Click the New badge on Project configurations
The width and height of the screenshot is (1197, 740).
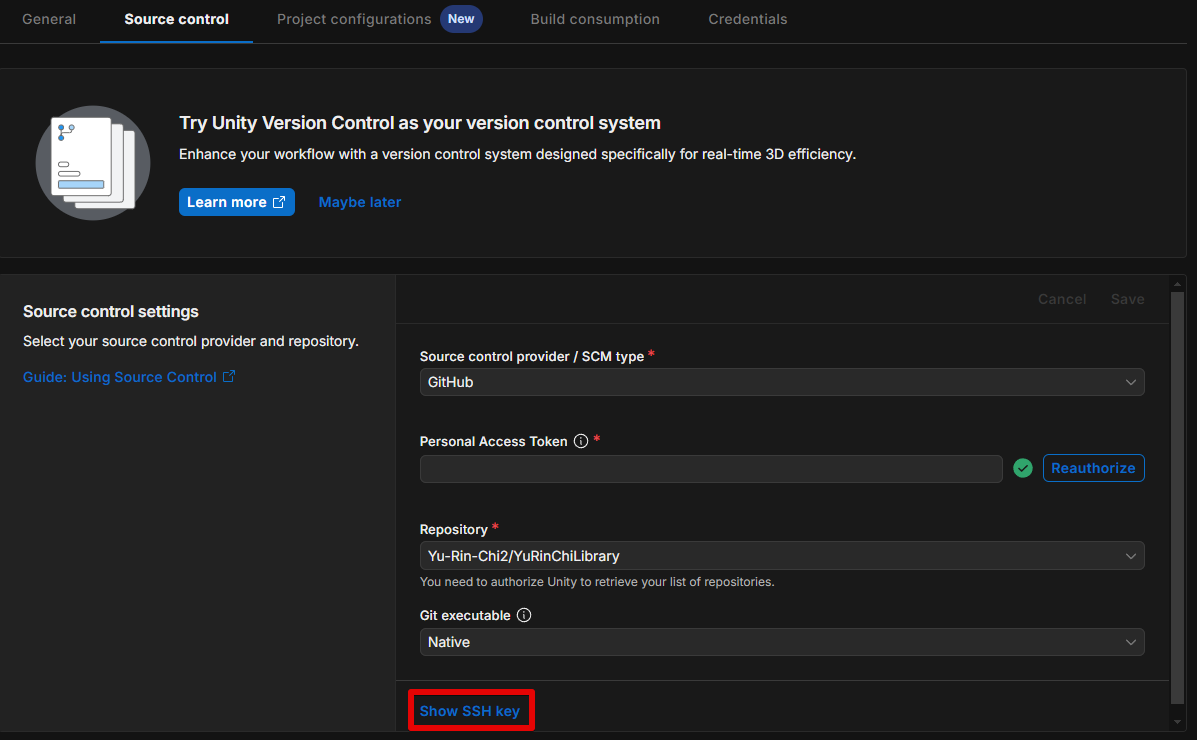click(461, 19)
